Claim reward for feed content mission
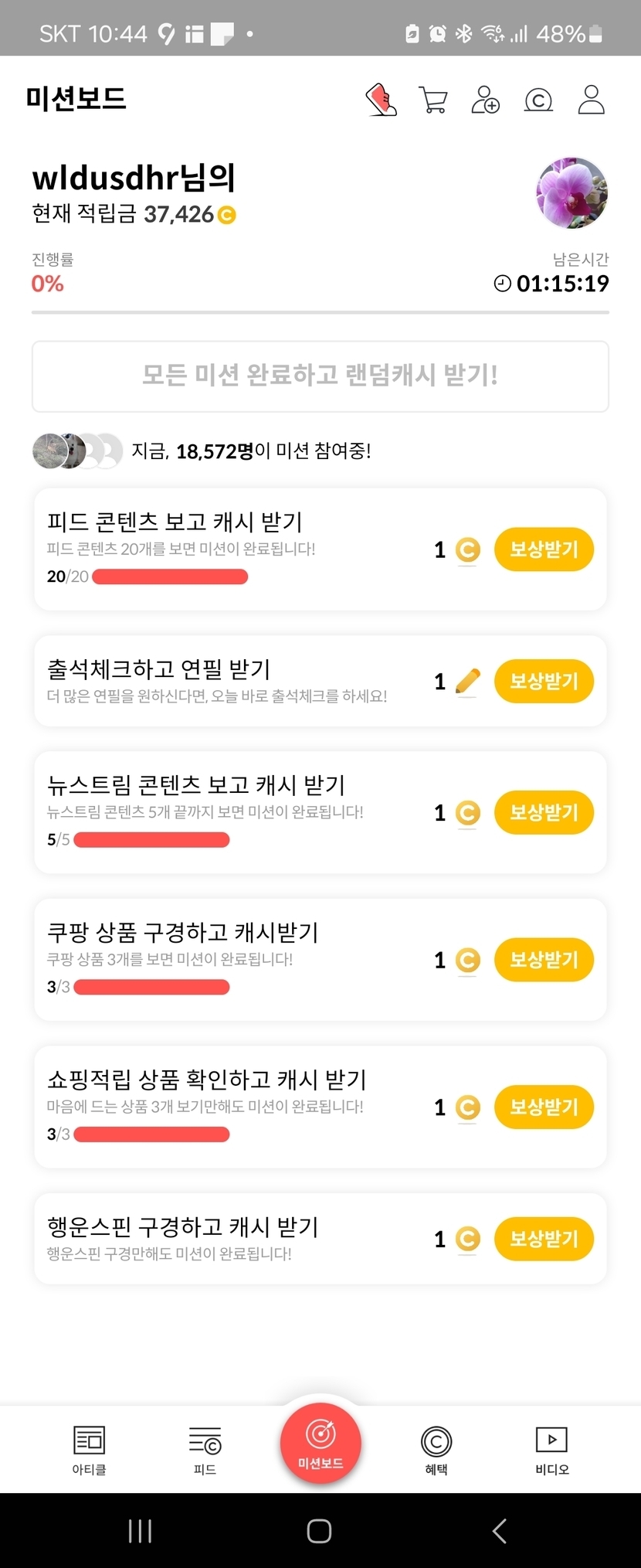641x1568 pixels. 544,549
